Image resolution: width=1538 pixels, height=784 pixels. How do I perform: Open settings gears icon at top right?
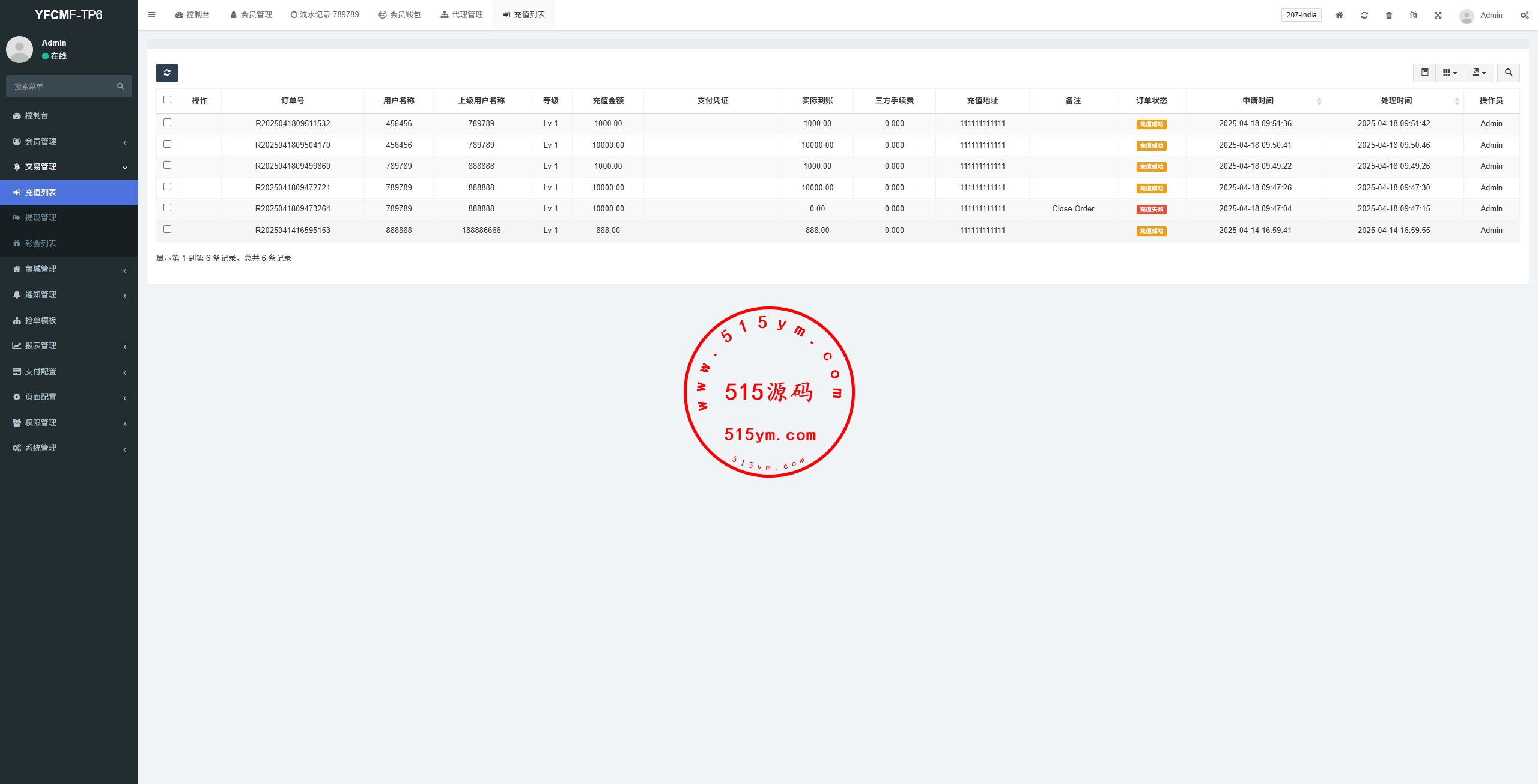coord(1524,15)
